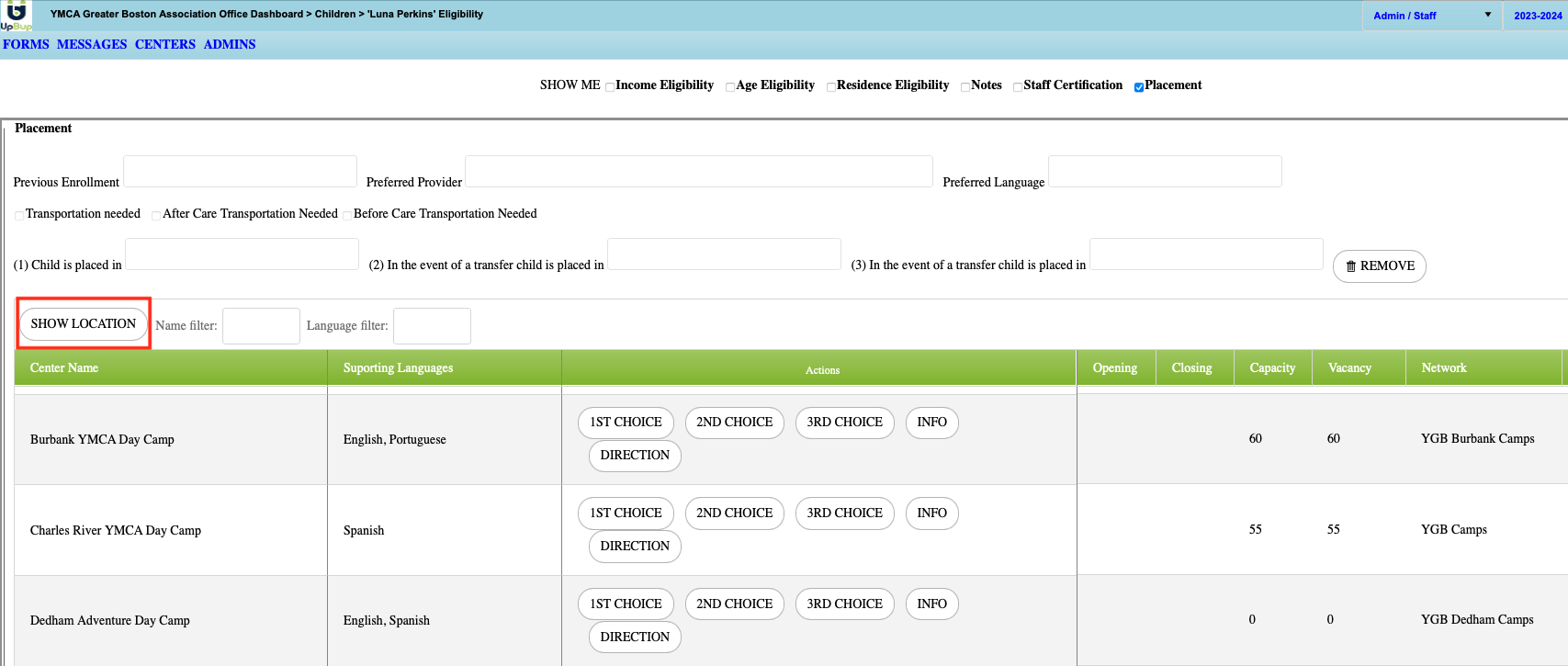Screen dimensions: 1568x666
Task: Check Before Care Transportation Needed
Action: click(347, 216)
